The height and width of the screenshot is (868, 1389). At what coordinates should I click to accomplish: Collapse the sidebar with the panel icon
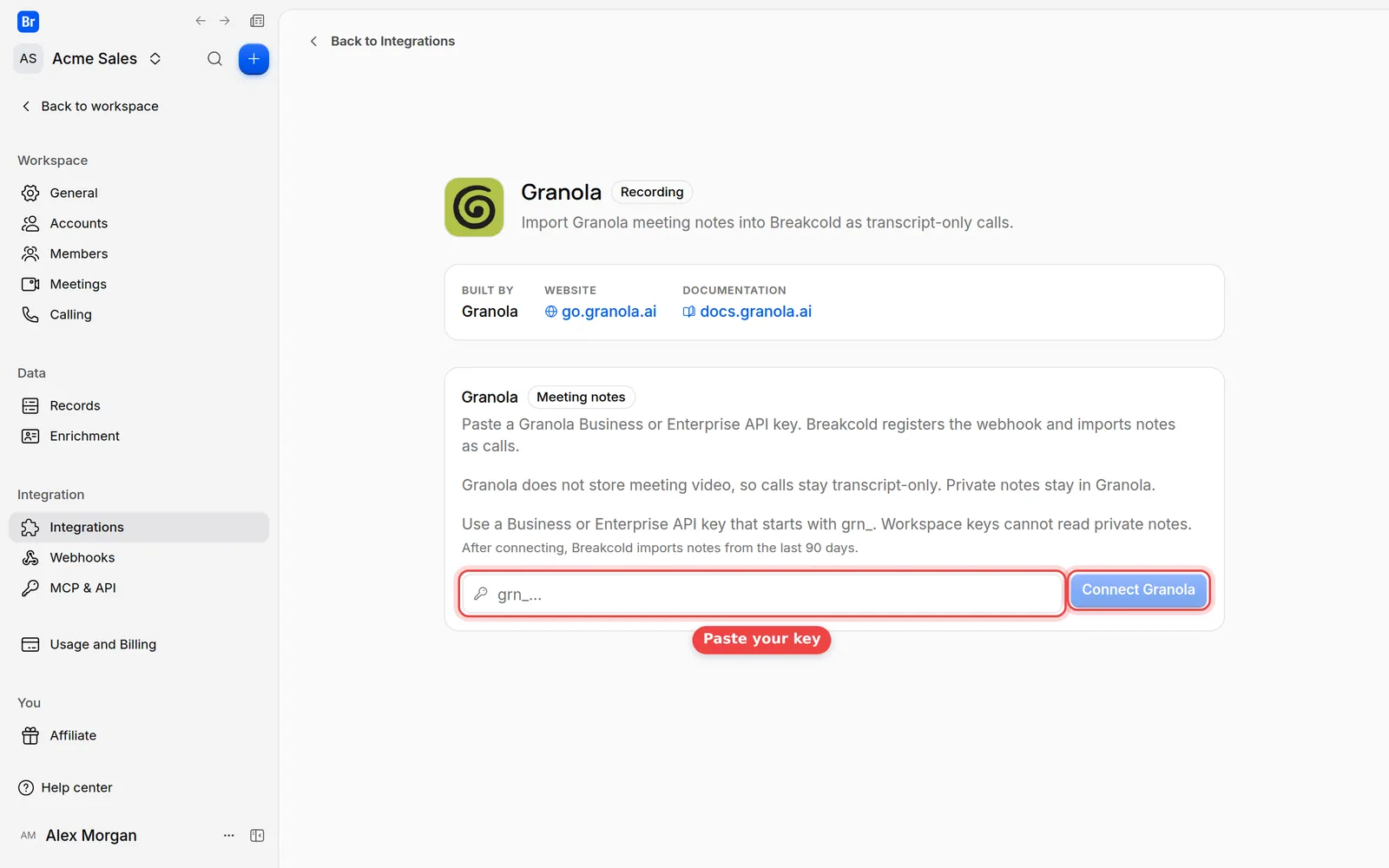257,835
